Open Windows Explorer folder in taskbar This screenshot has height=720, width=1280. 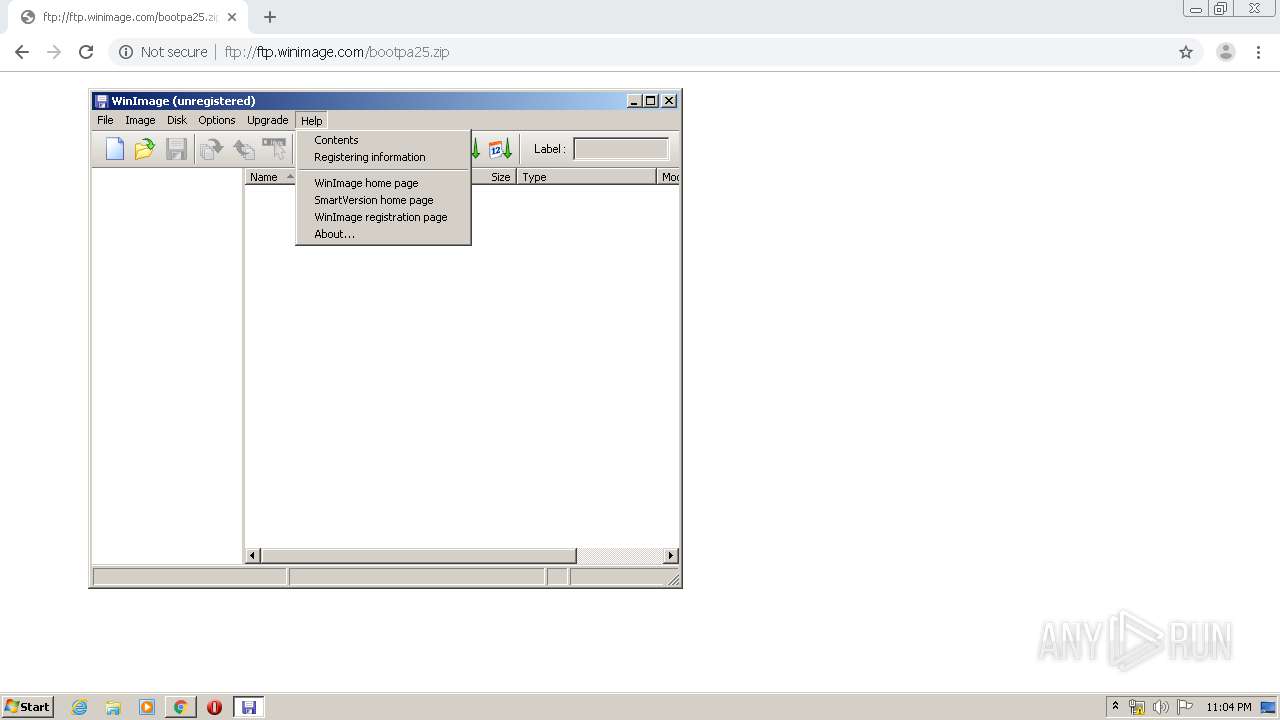113,707
